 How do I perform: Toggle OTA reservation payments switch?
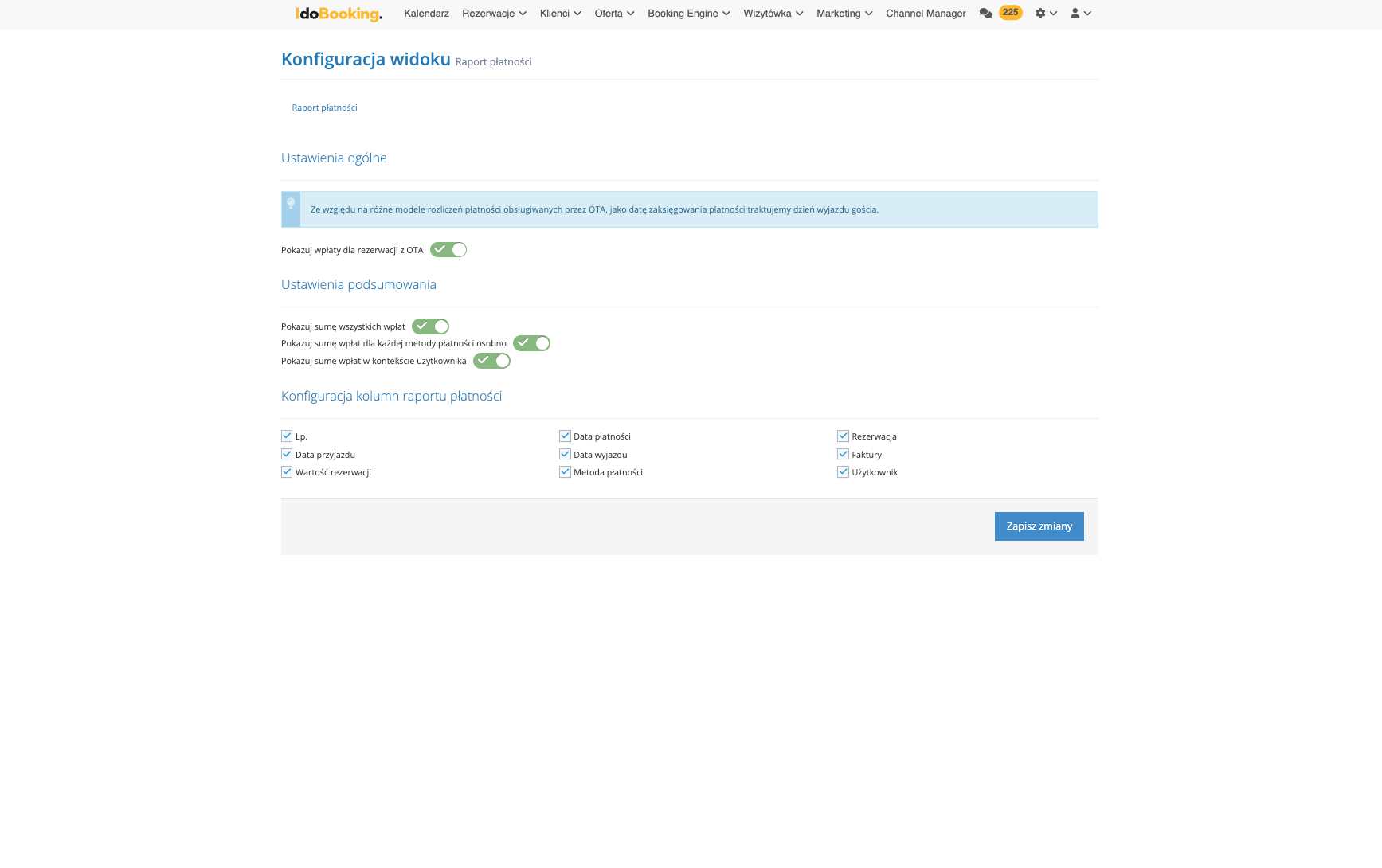(x=448, y=250)
